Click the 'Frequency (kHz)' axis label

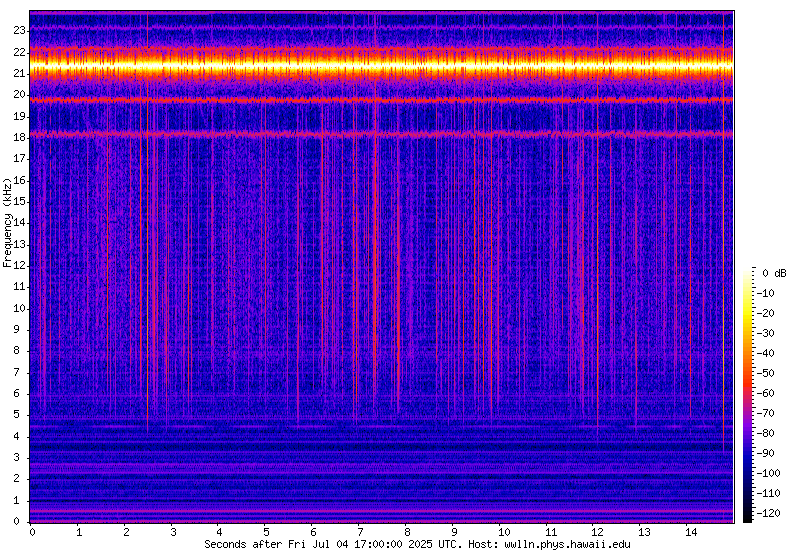point(7,222)
